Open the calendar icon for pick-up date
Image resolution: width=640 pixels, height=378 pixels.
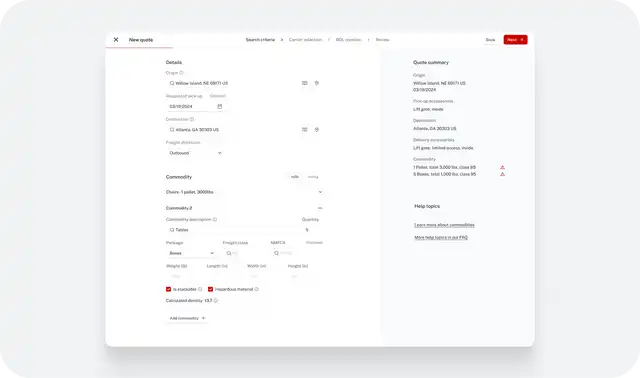tap(220, 106)
